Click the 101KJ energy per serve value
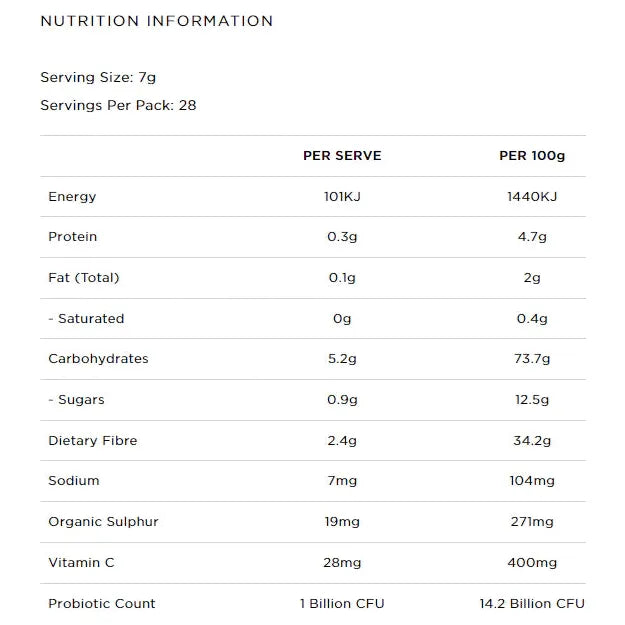Image resolution: width=625 pixels, height=625 pixels. (x=342, y=197)
